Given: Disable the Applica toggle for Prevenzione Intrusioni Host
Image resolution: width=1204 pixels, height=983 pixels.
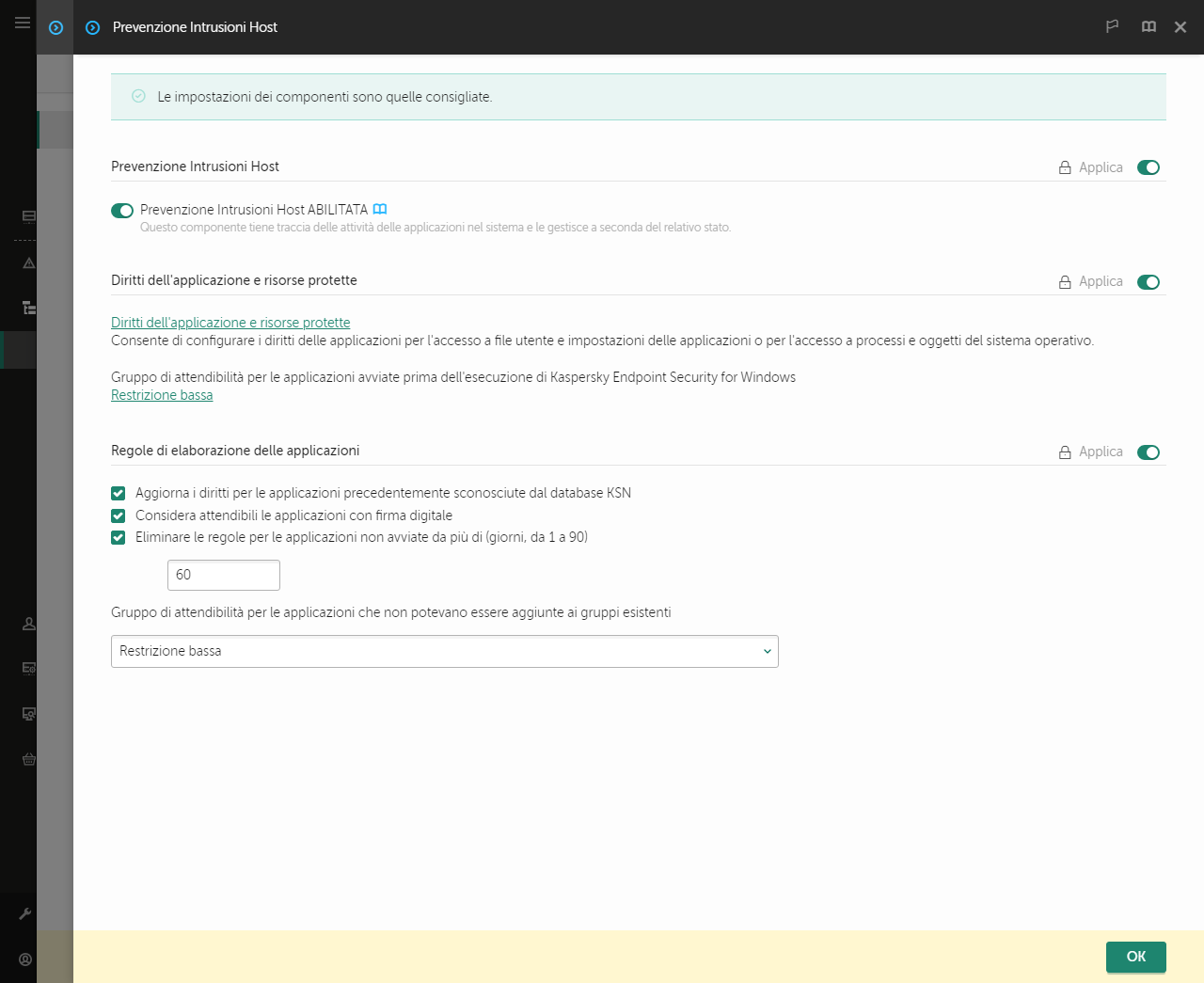Looking at the screenshot, I should (x=1148, y=166).
